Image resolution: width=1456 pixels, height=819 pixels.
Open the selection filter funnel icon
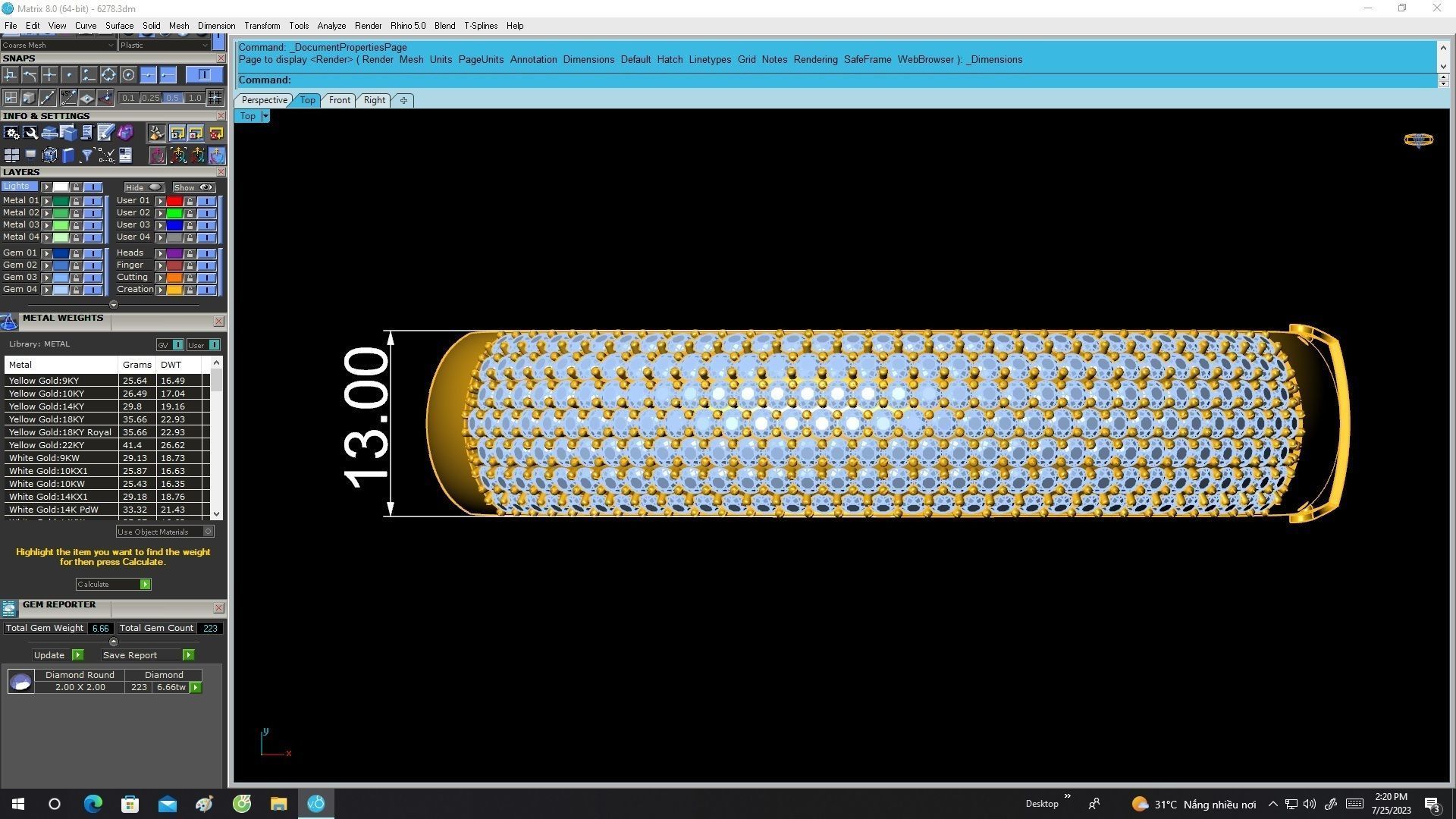tap(86, 155)
